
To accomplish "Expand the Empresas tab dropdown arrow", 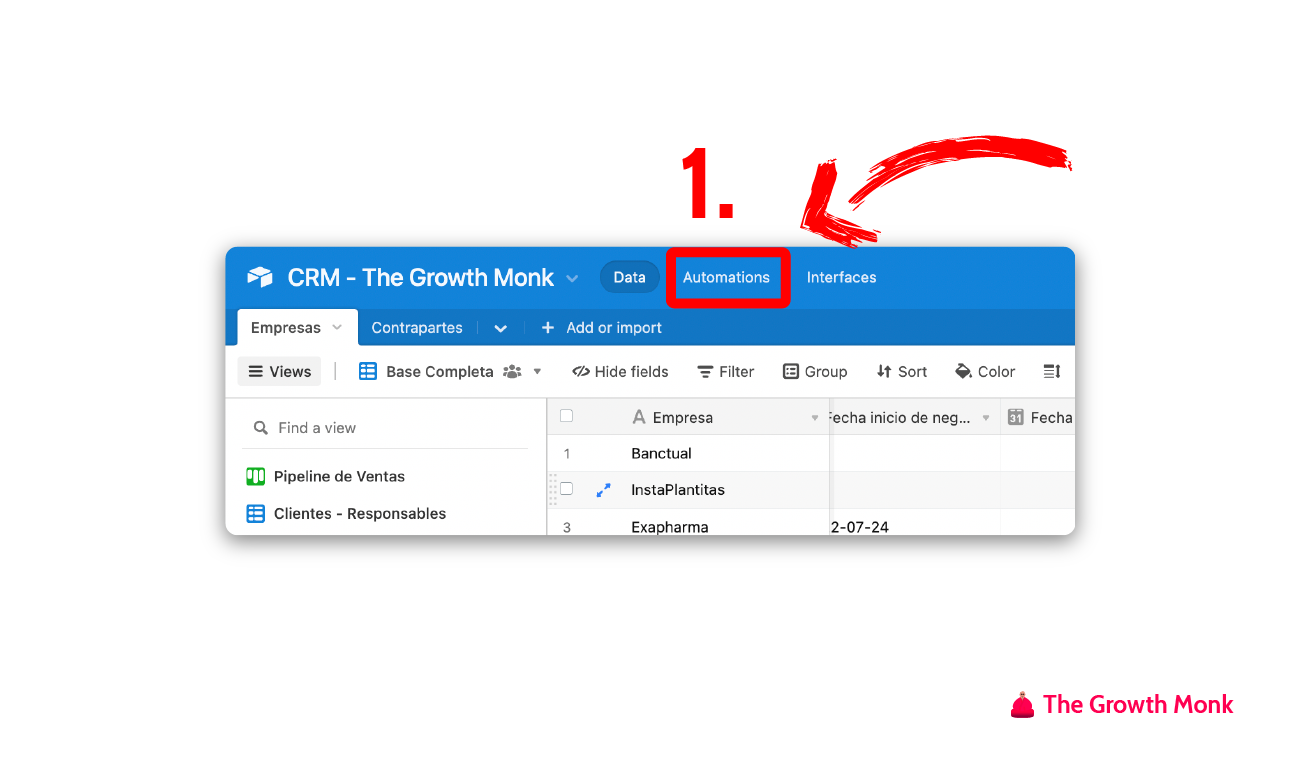I will [x=337, y=327].
